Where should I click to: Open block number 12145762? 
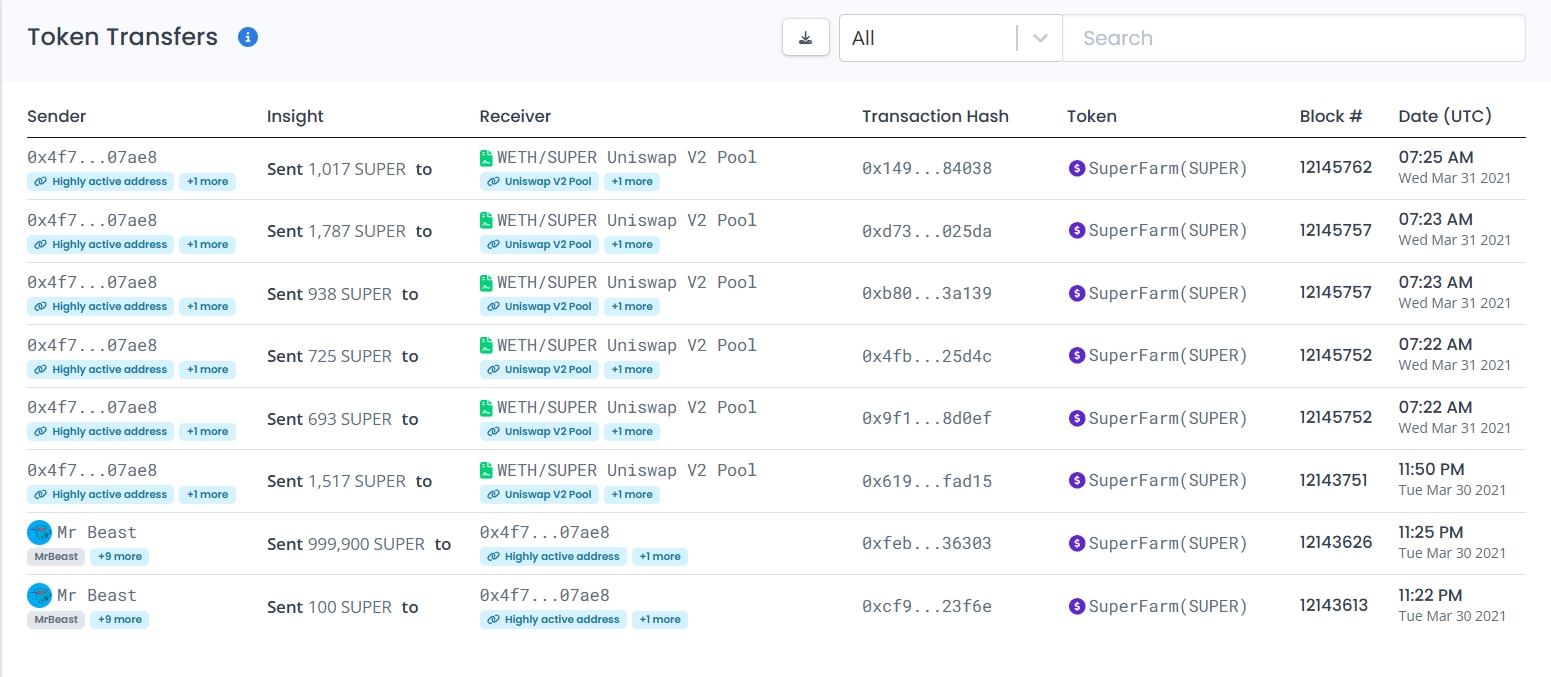1335,168
